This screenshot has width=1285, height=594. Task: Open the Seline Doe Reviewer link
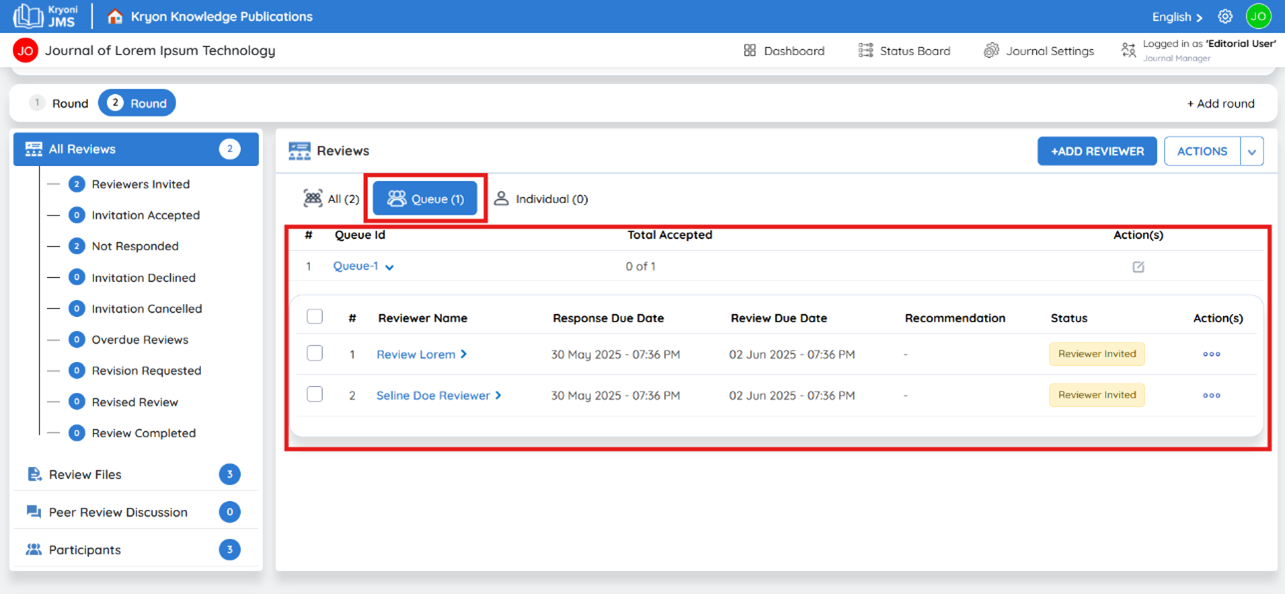coord(433,395)
